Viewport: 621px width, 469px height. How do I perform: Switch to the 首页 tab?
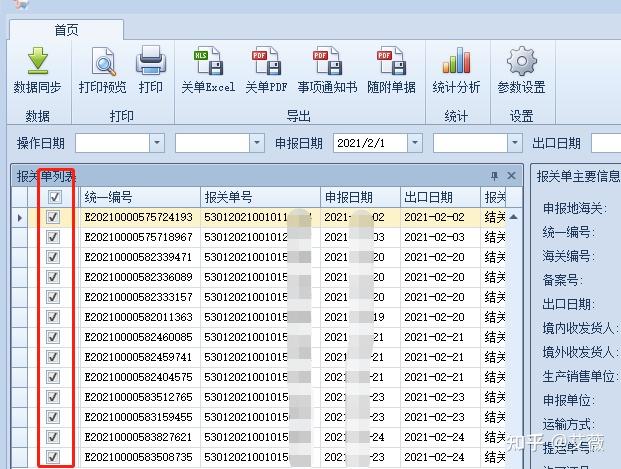click(66, 30)
